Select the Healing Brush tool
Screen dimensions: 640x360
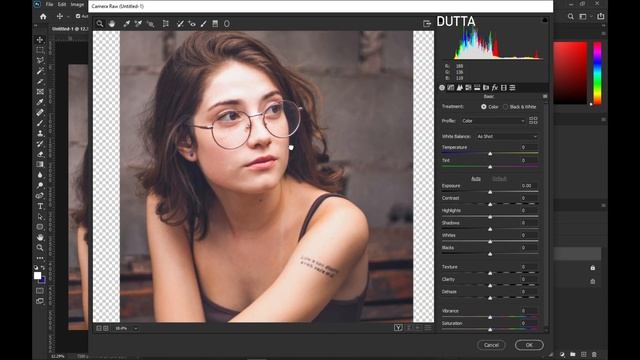point(40,113)
